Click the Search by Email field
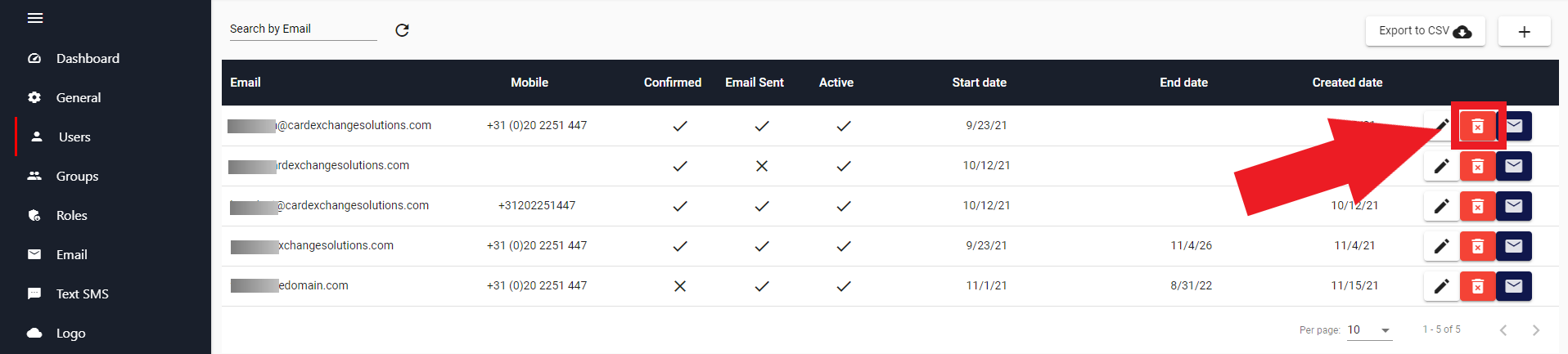 (x=303, y=29)
